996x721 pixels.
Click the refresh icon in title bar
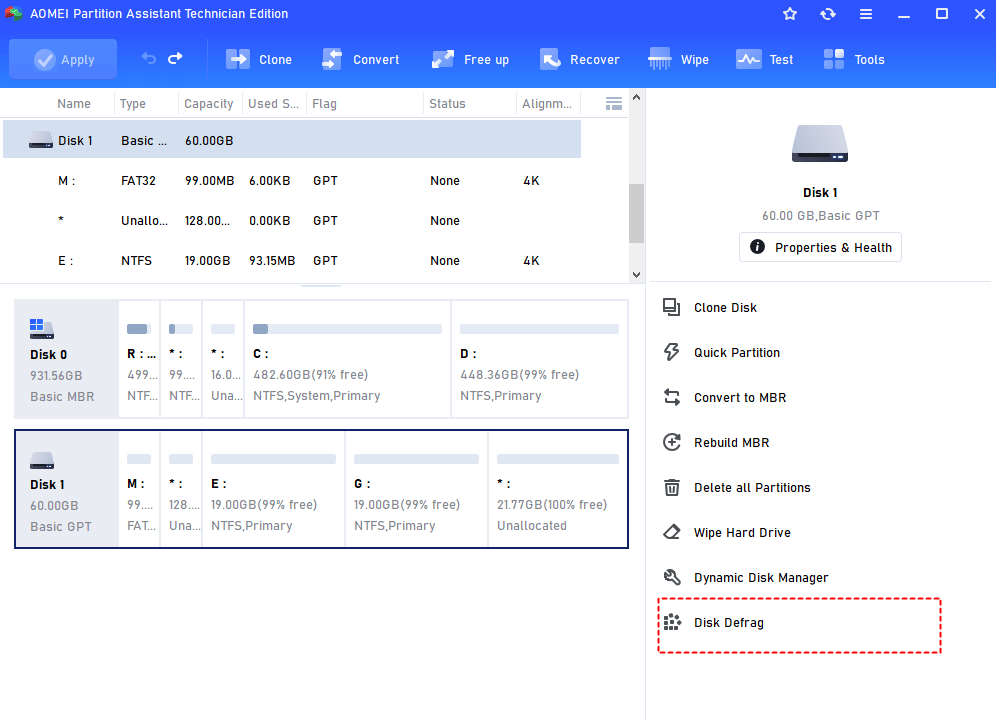point(828,14)
